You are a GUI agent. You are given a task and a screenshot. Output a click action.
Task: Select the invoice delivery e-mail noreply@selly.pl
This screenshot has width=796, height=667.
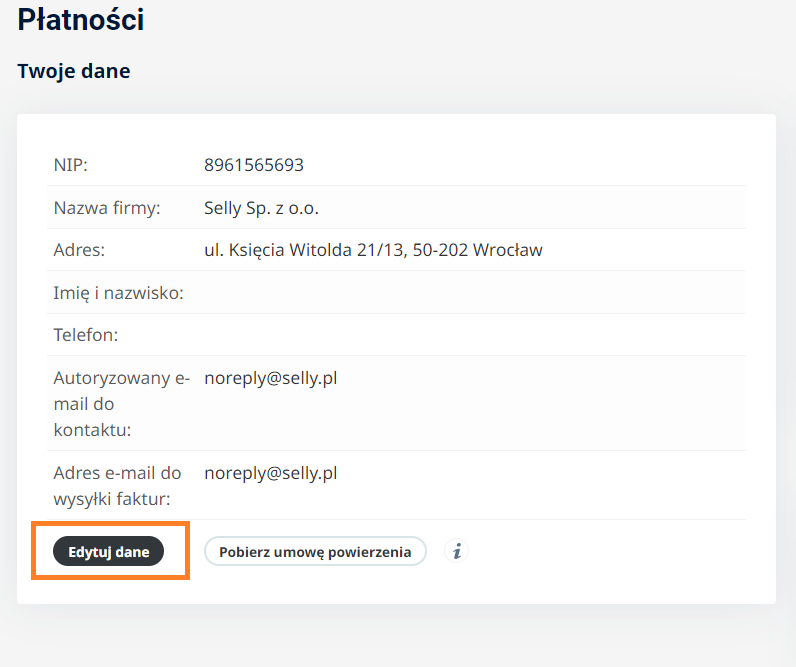[270, 473]
